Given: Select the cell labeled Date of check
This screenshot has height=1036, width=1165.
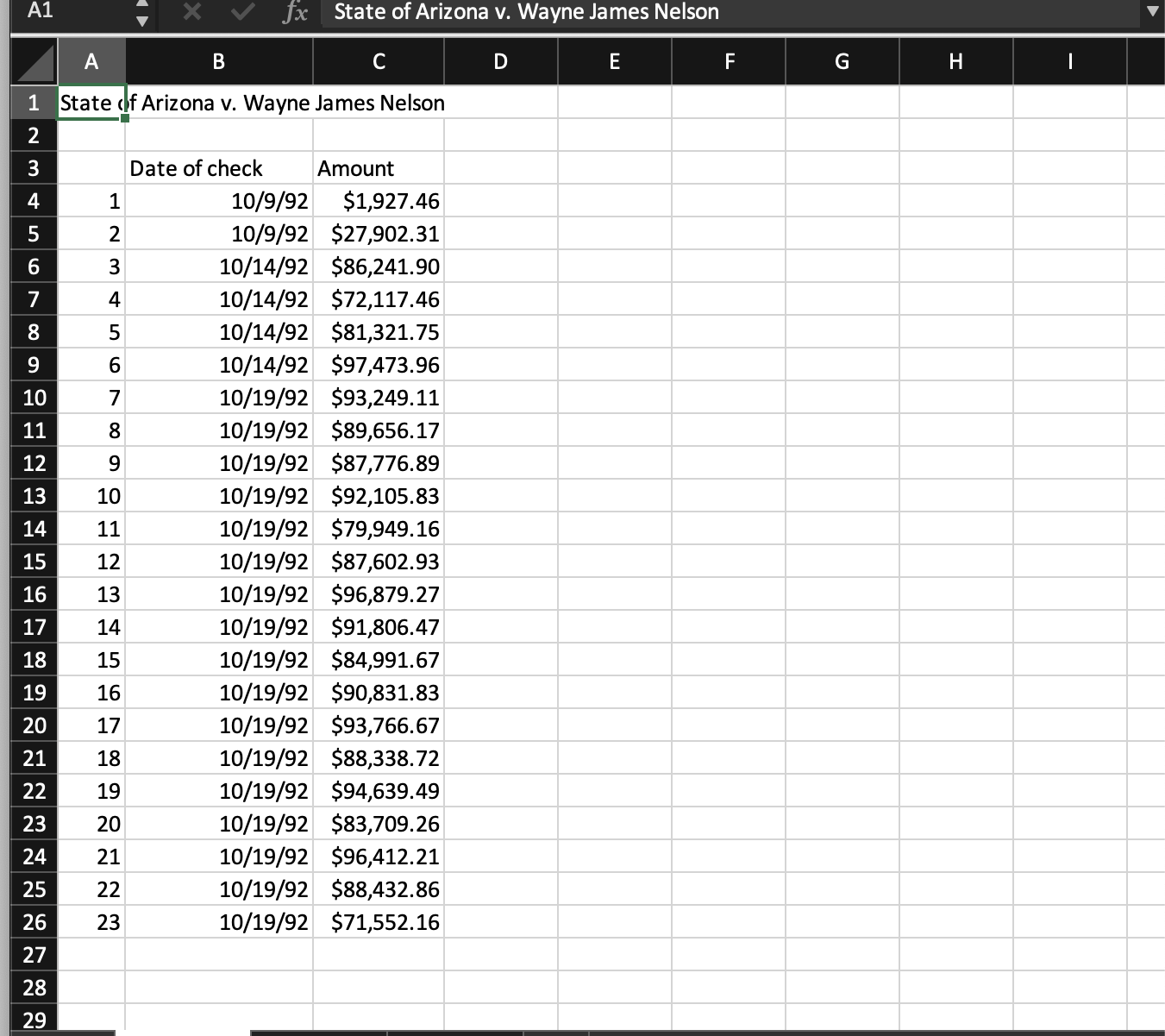Looking at the screenshot, I should [x=218, y=168].
